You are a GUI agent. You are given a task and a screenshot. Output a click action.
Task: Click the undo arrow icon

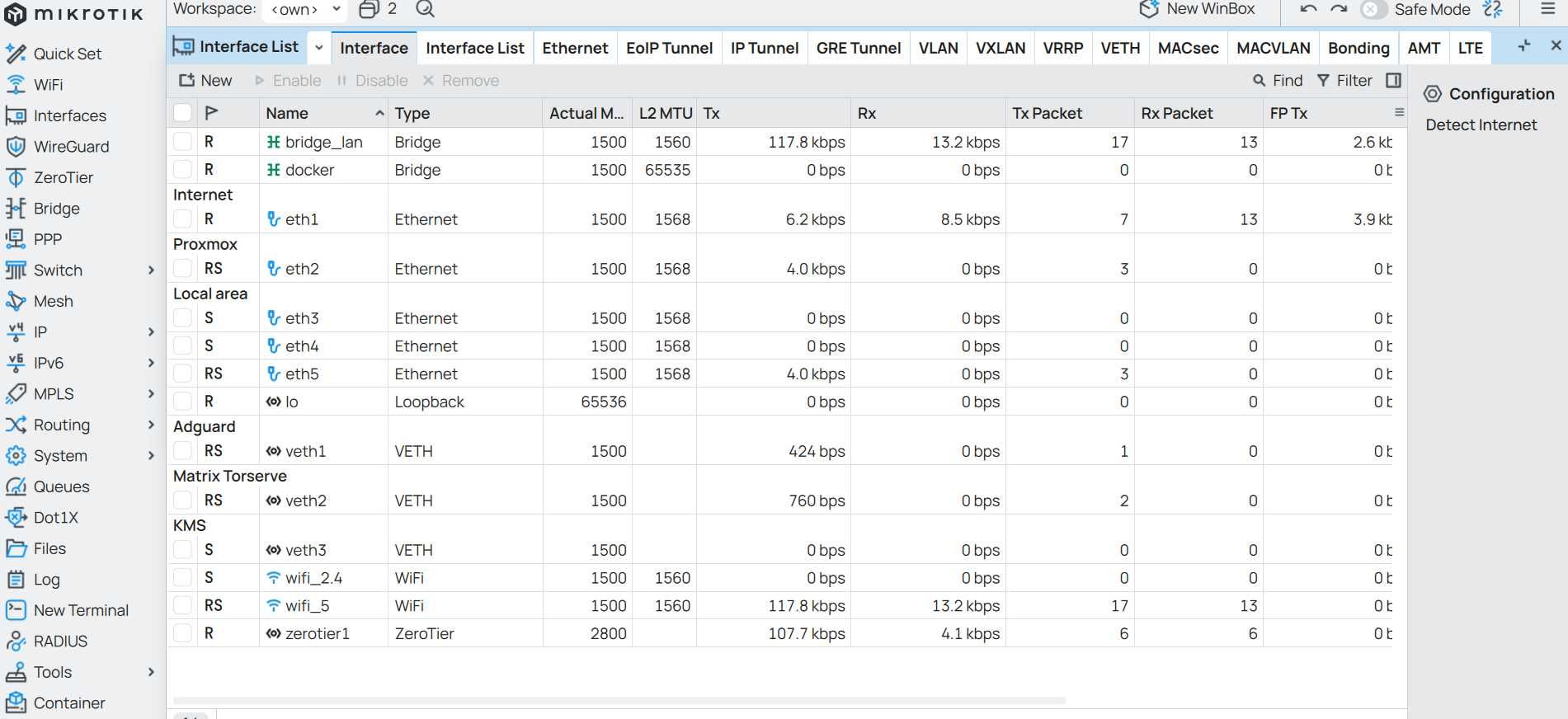(x=1308, y=9)
